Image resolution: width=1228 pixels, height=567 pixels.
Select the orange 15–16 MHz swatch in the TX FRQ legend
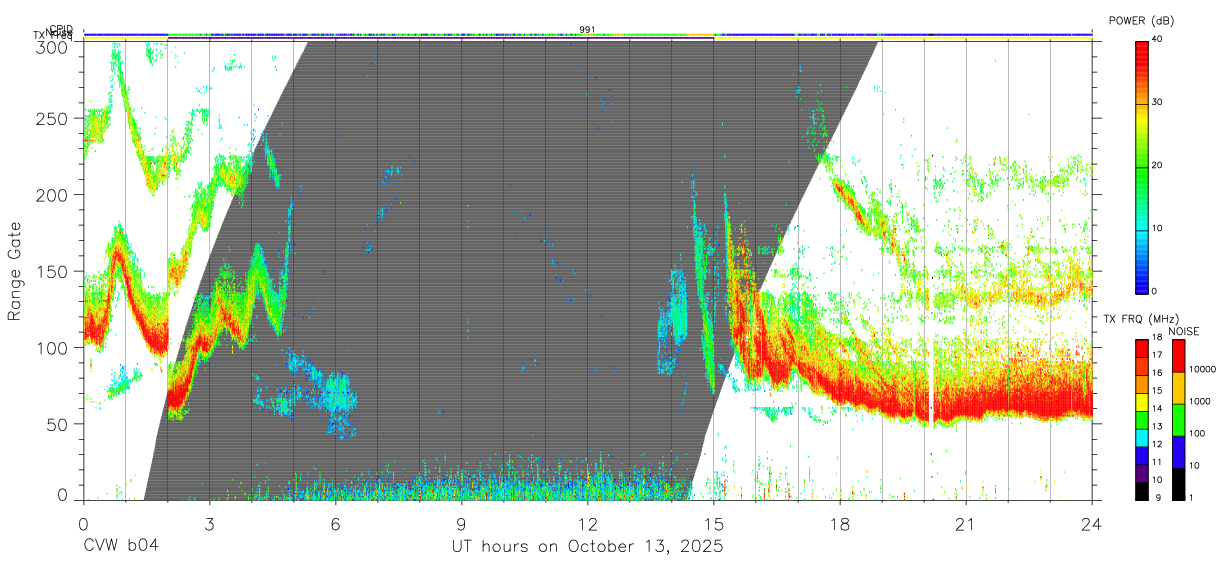(x=1141, y=385)
